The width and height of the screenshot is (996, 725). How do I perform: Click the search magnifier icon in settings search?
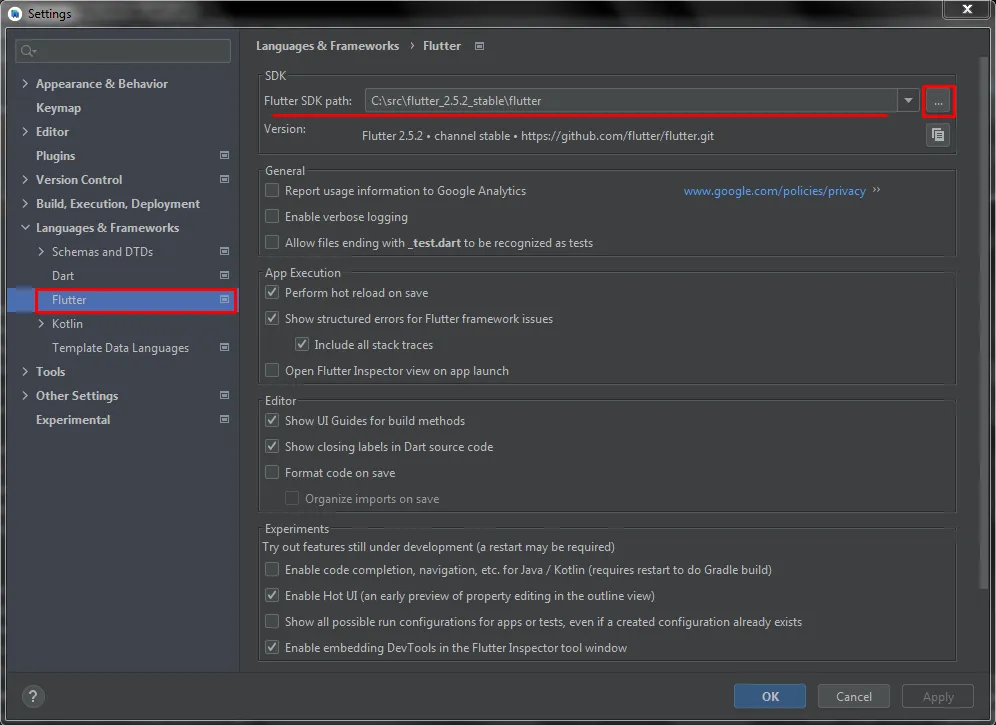(x=28, y=51)
